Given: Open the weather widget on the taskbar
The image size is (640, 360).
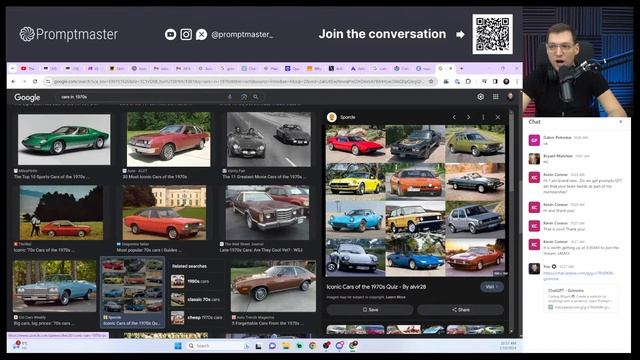Looking at the screenshot, I should [x=20, y=345].
